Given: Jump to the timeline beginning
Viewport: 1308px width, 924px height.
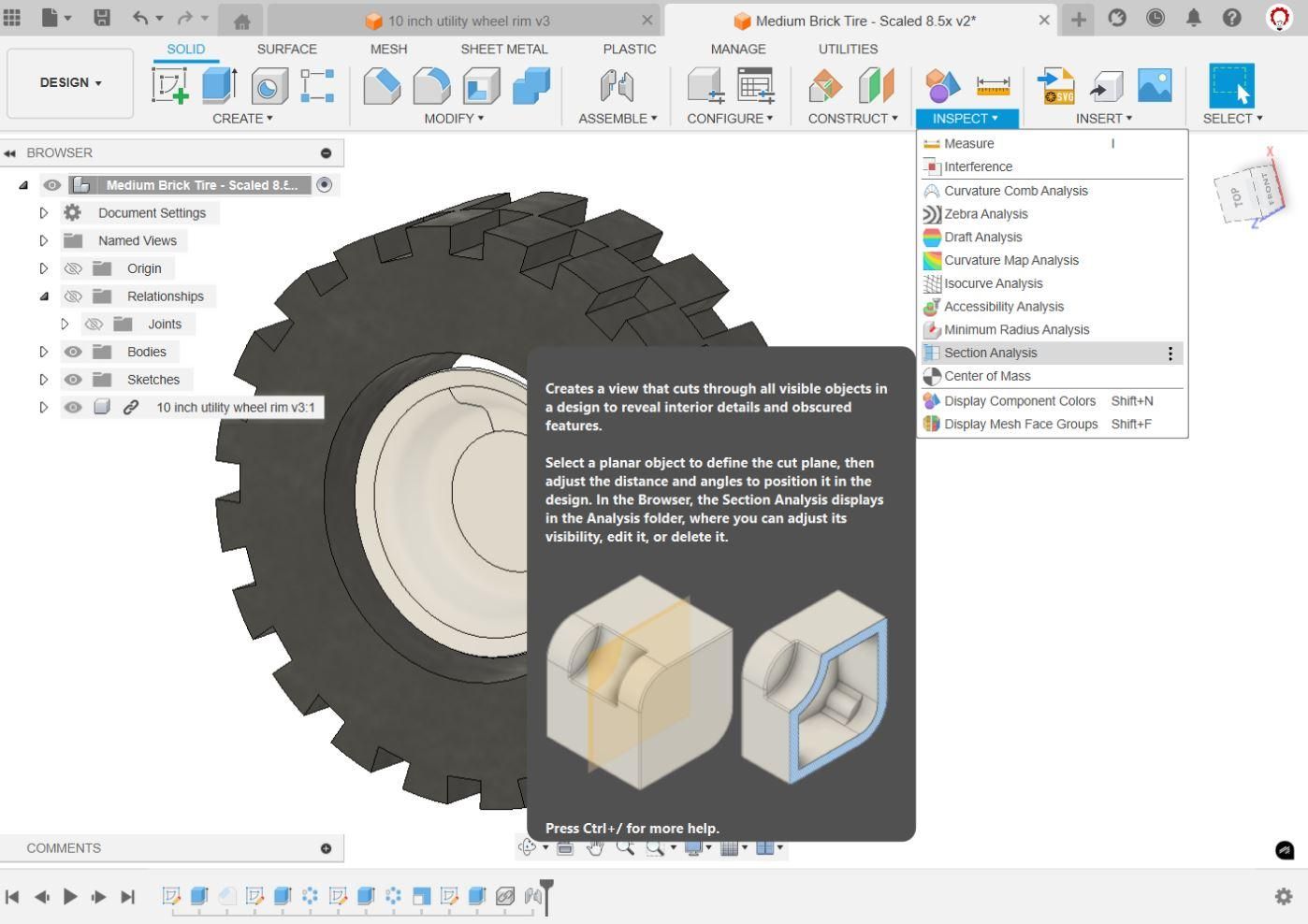Looking at the screenshot, I should pyautogui.click(x=12, y=896).
